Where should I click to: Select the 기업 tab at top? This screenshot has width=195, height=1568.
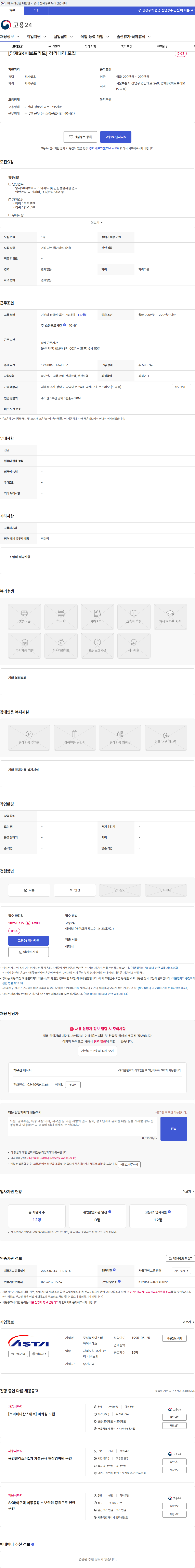tap(36, 10)
